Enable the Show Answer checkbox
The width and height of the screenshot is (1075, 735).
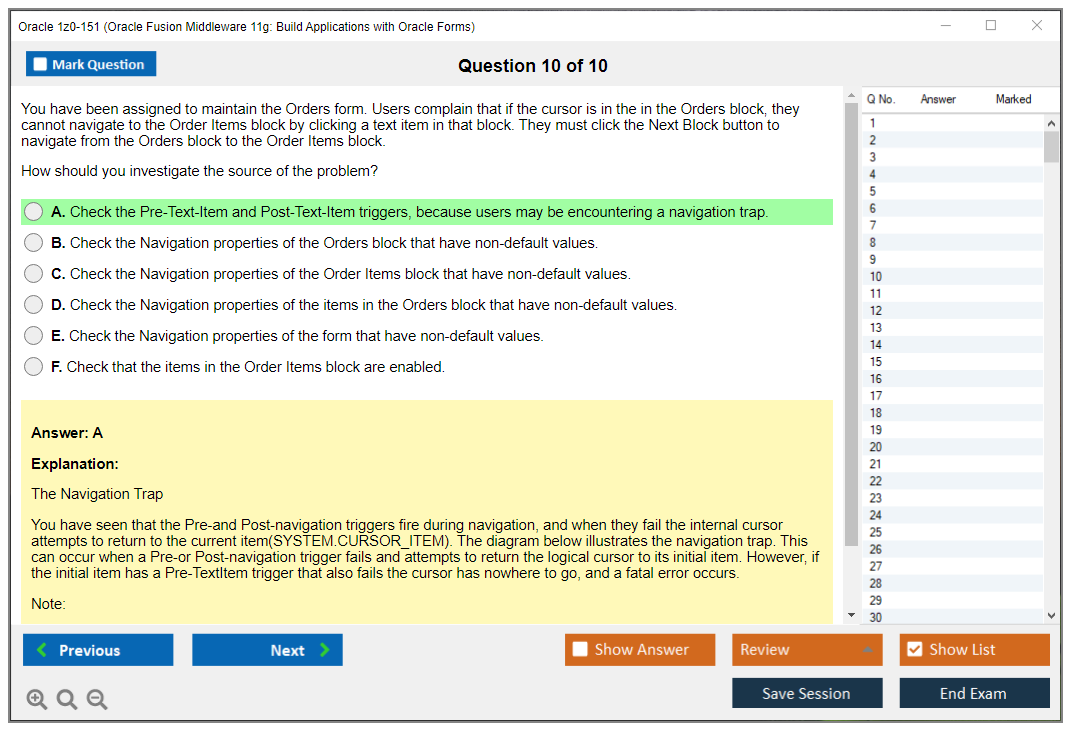[580, 650]
